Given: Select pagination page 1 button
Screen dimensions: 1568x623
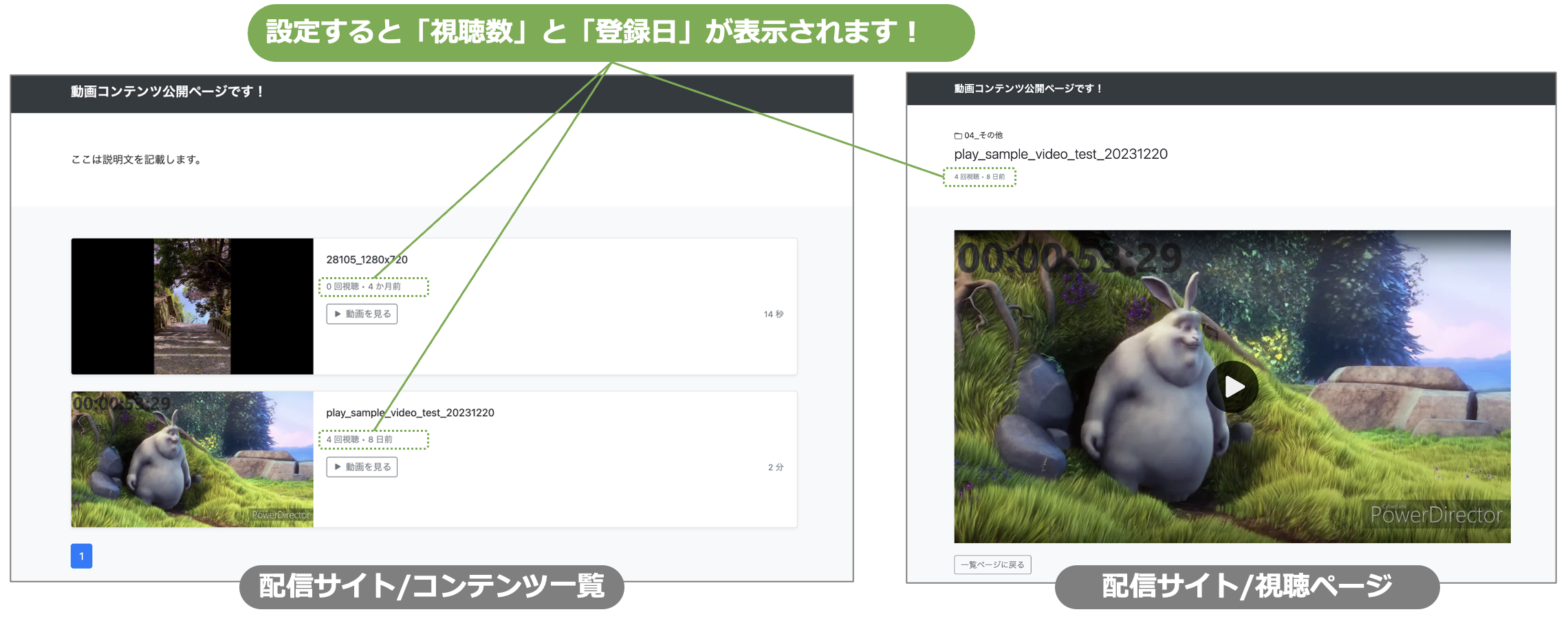Looking at the screenshot, I should point(81,556).
